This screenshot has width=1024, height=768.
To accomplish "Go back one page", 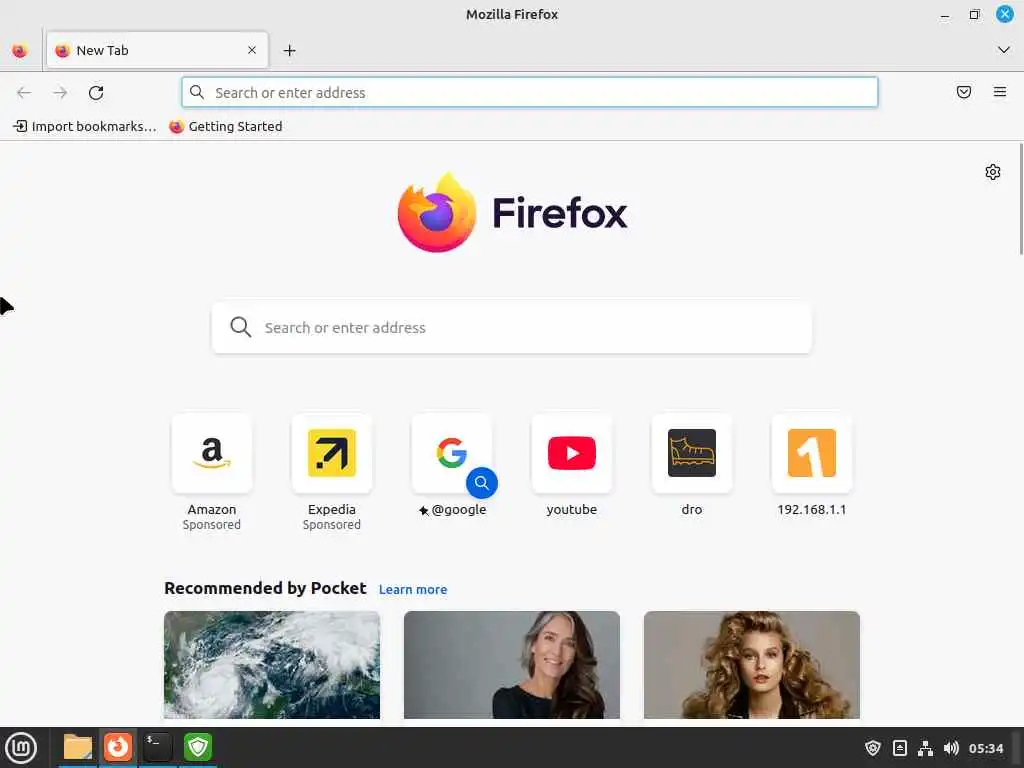I will [24, 93].
